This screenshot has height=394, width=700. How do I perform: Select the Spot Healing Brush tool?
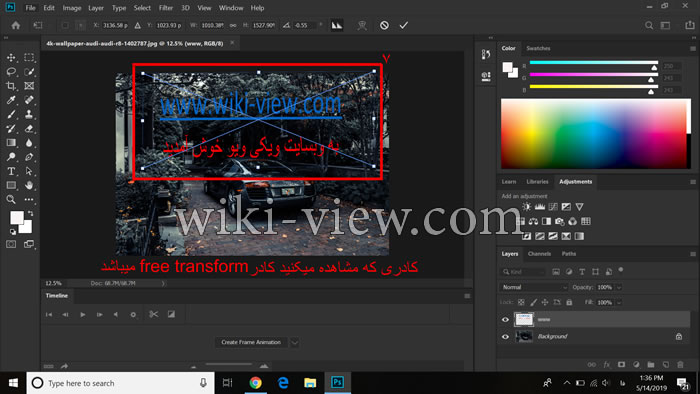[x=29, y=100]
